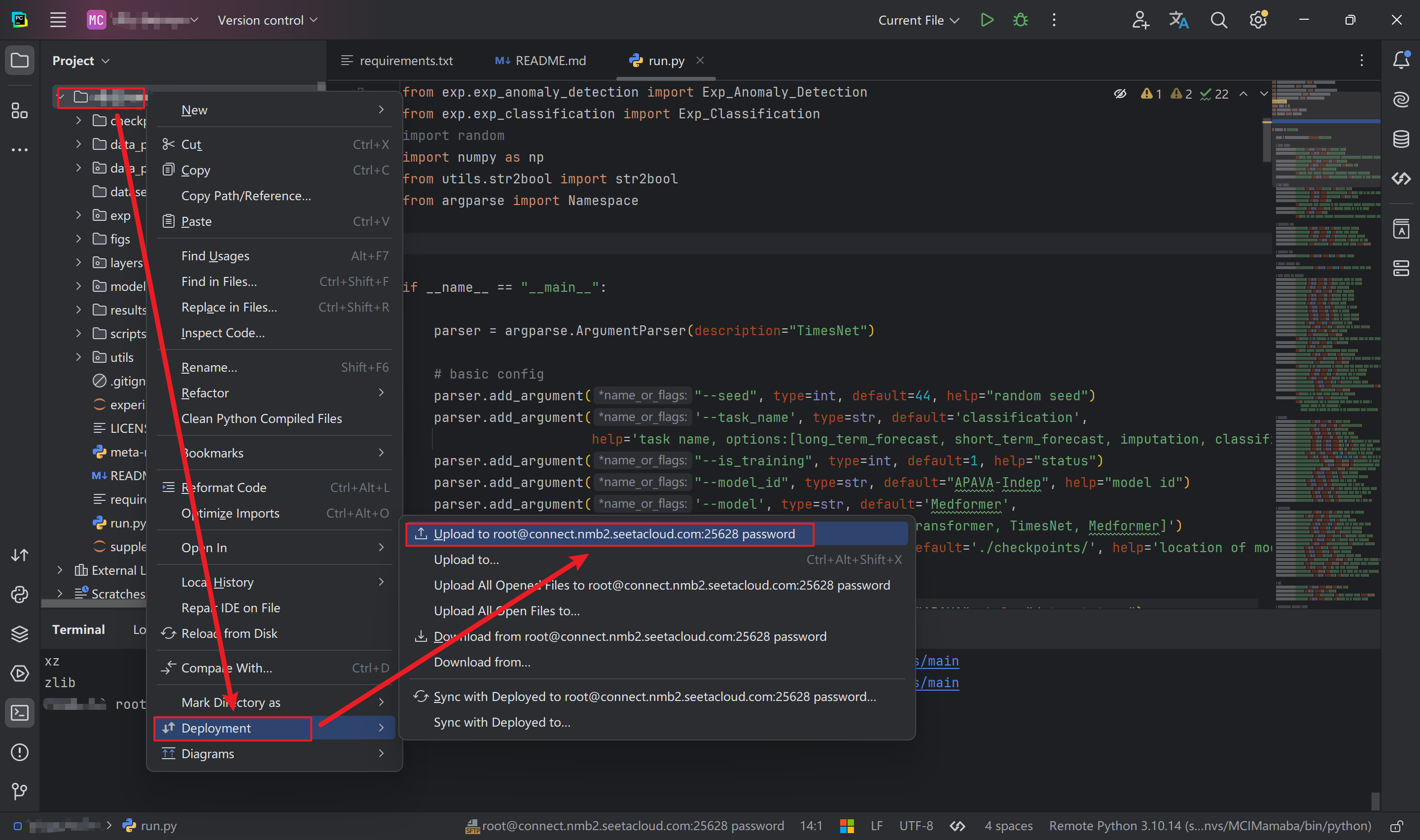Switch to the README.md tab
This screenshot has width=1420, height=840.
(x=540, y=60)
